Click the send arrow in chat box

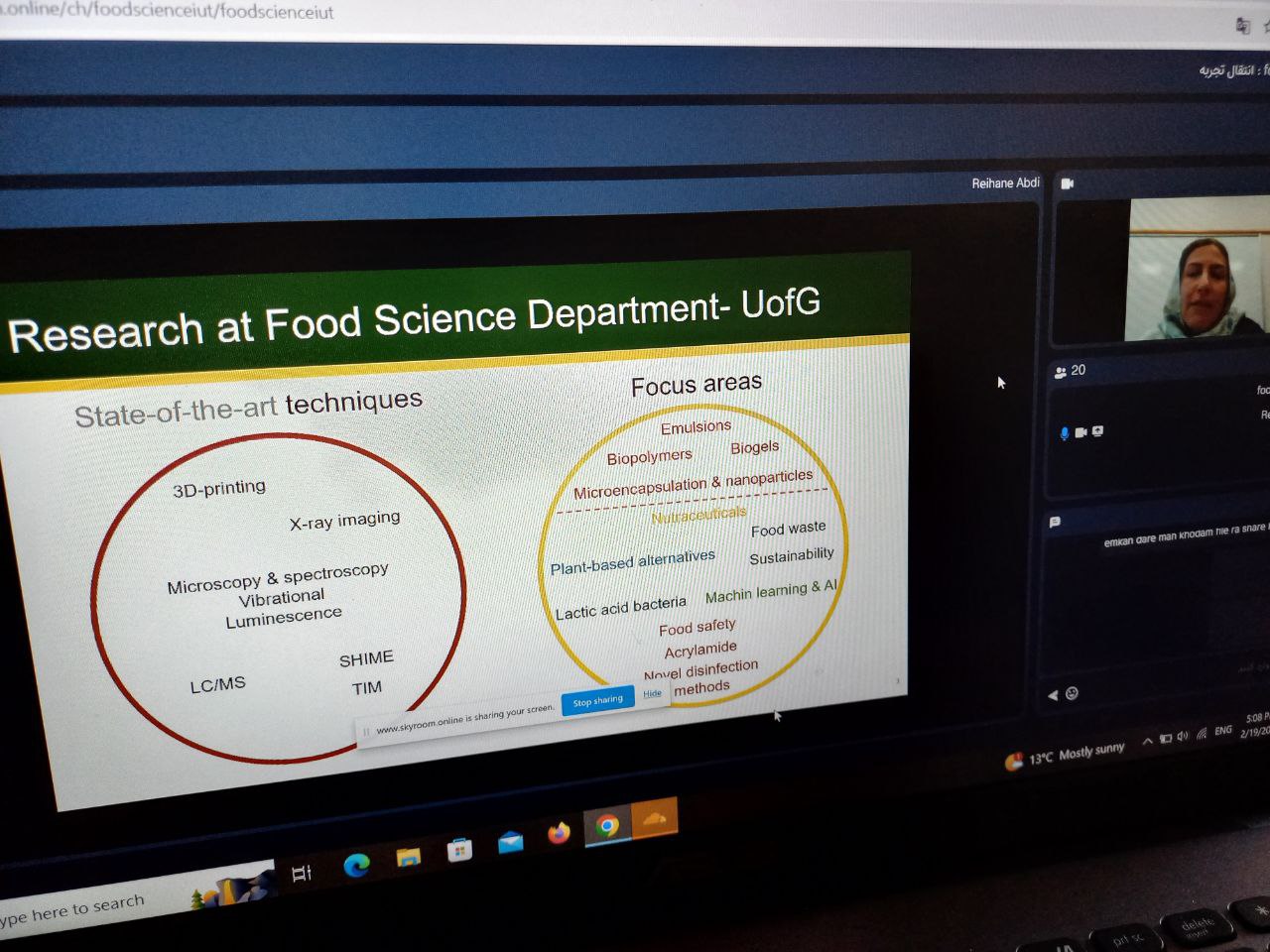[1053, 694]
